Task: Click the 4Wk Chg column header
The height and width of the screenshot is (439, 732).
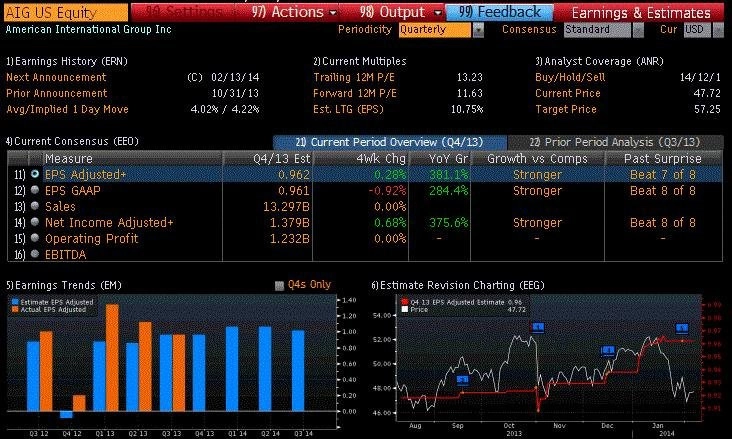Action: (x=361, y=159)
